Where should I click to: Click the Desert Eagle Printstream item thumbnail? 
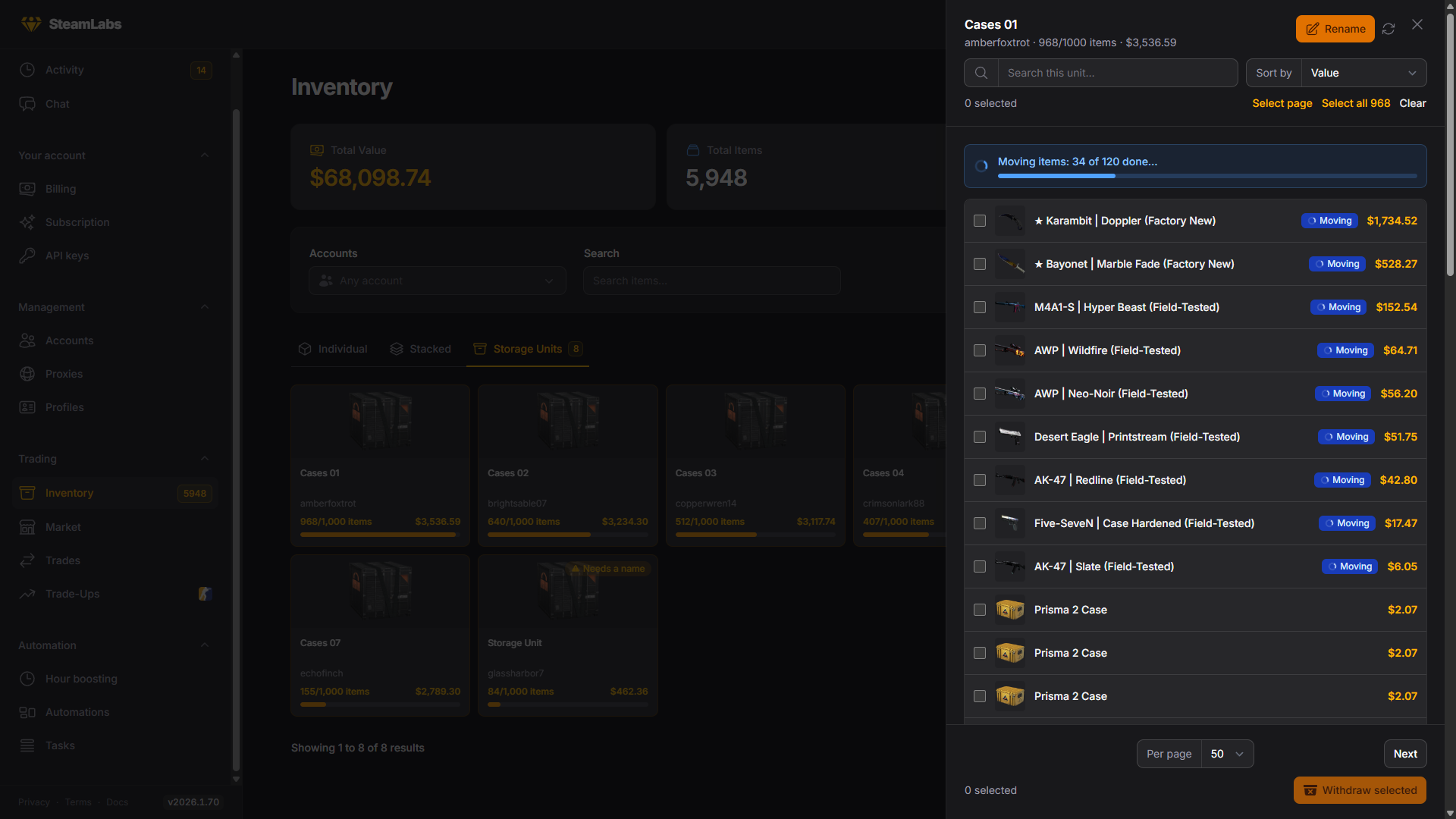1010,437
